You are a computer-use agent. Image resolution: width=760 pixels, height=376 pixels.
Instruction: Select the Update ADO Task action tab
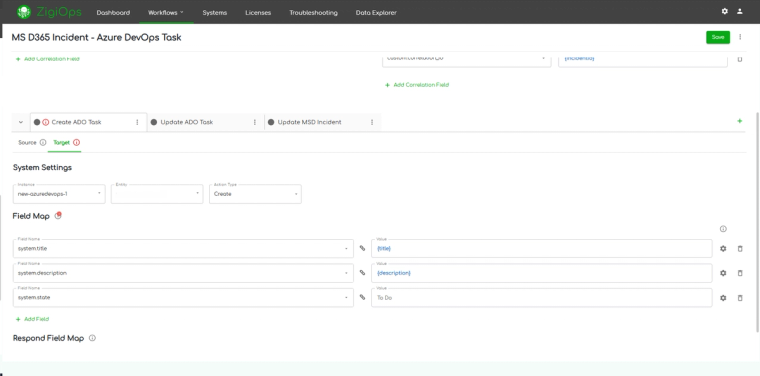[x=187, y=122]
